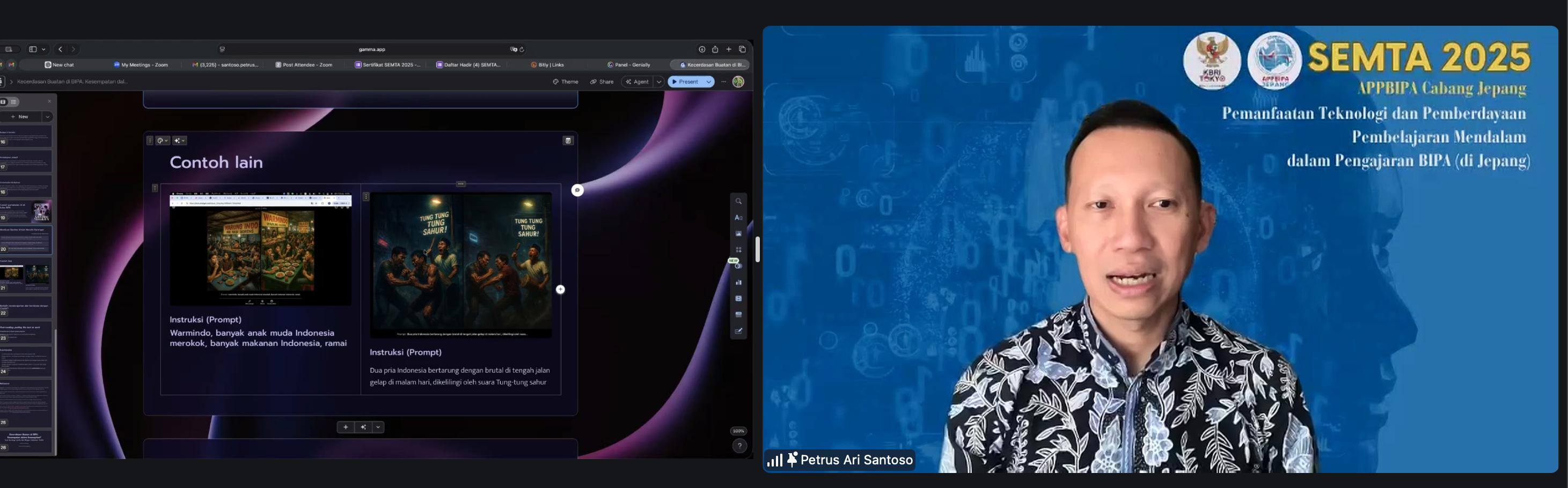This screenshot has width=1568, height=488.
Task: Switch to My Meetings - Zoom tab
Action: coord(141,64)
